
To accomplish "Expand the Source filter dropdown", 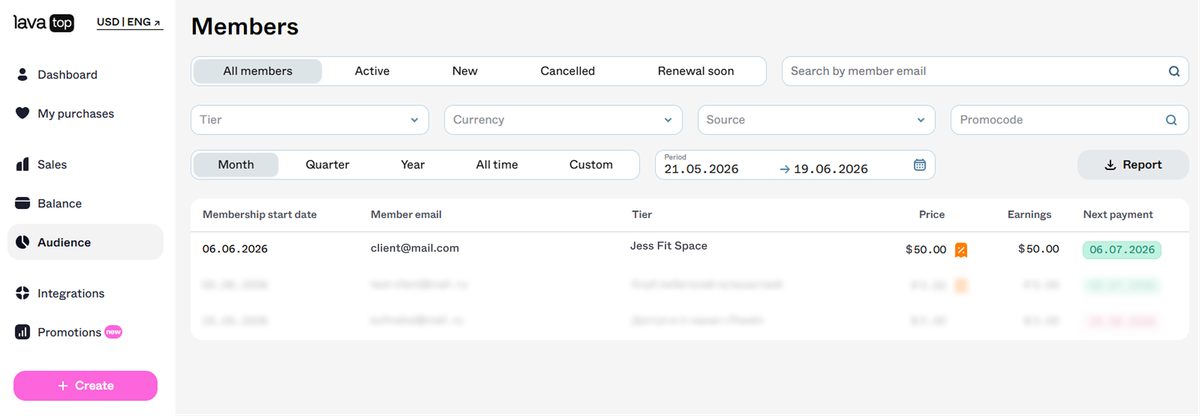I will (816, 120).
